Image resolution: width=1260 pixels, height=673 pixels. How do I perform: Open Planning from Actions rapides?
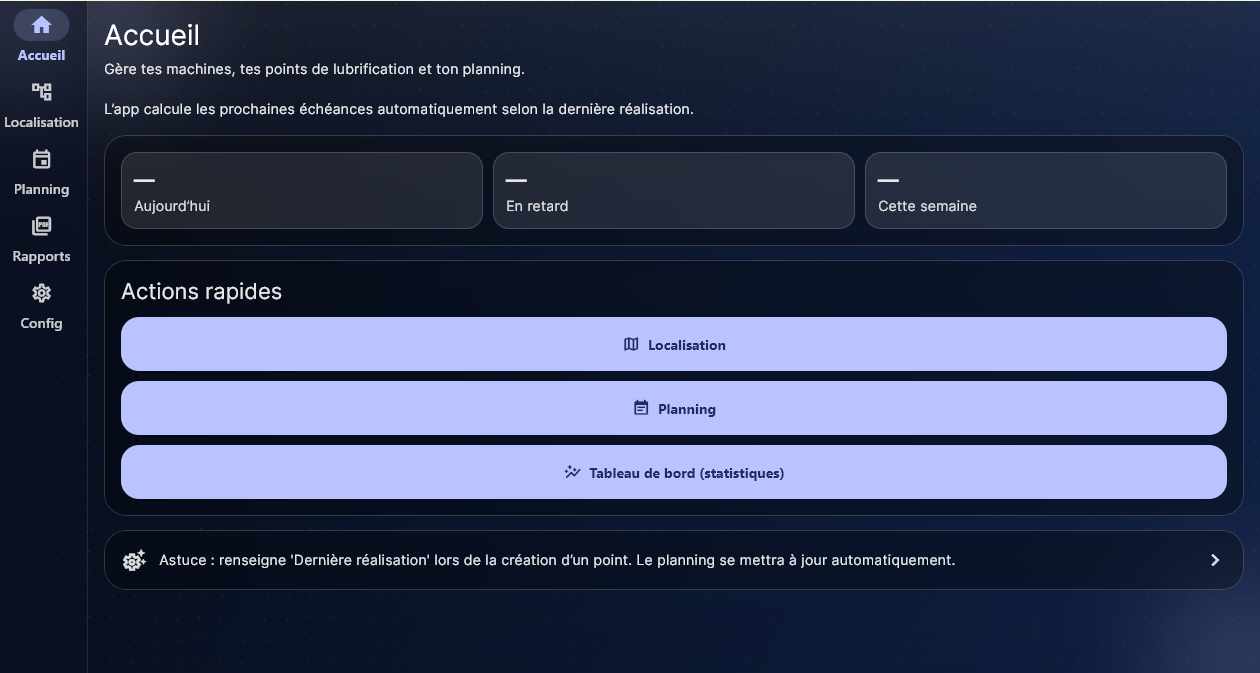674,408
